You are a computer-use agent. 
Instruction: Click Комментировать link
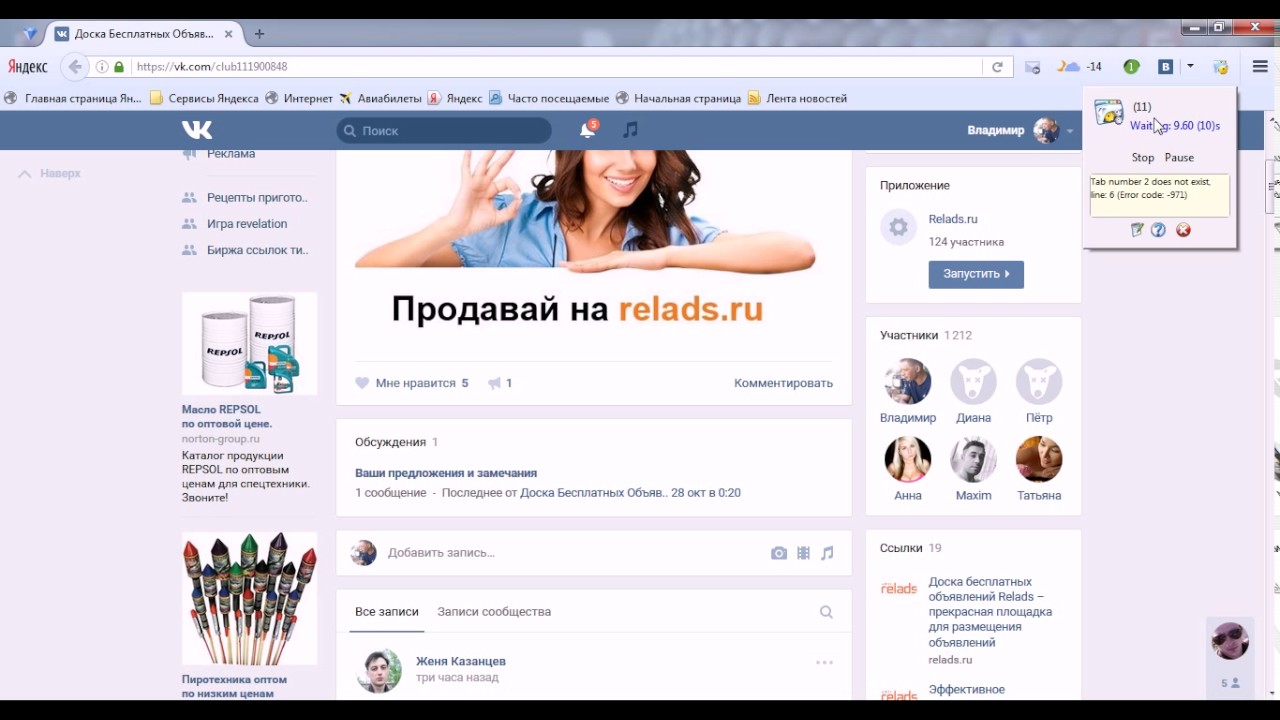point(783,383)
